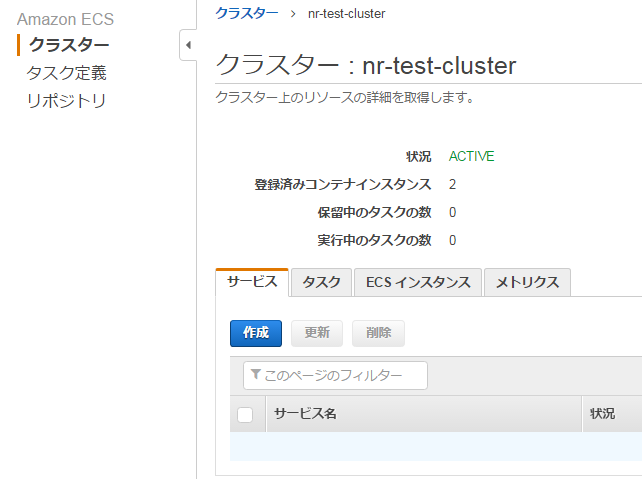Click the 登録済みコンテナインスタンス label

[343, 184]
